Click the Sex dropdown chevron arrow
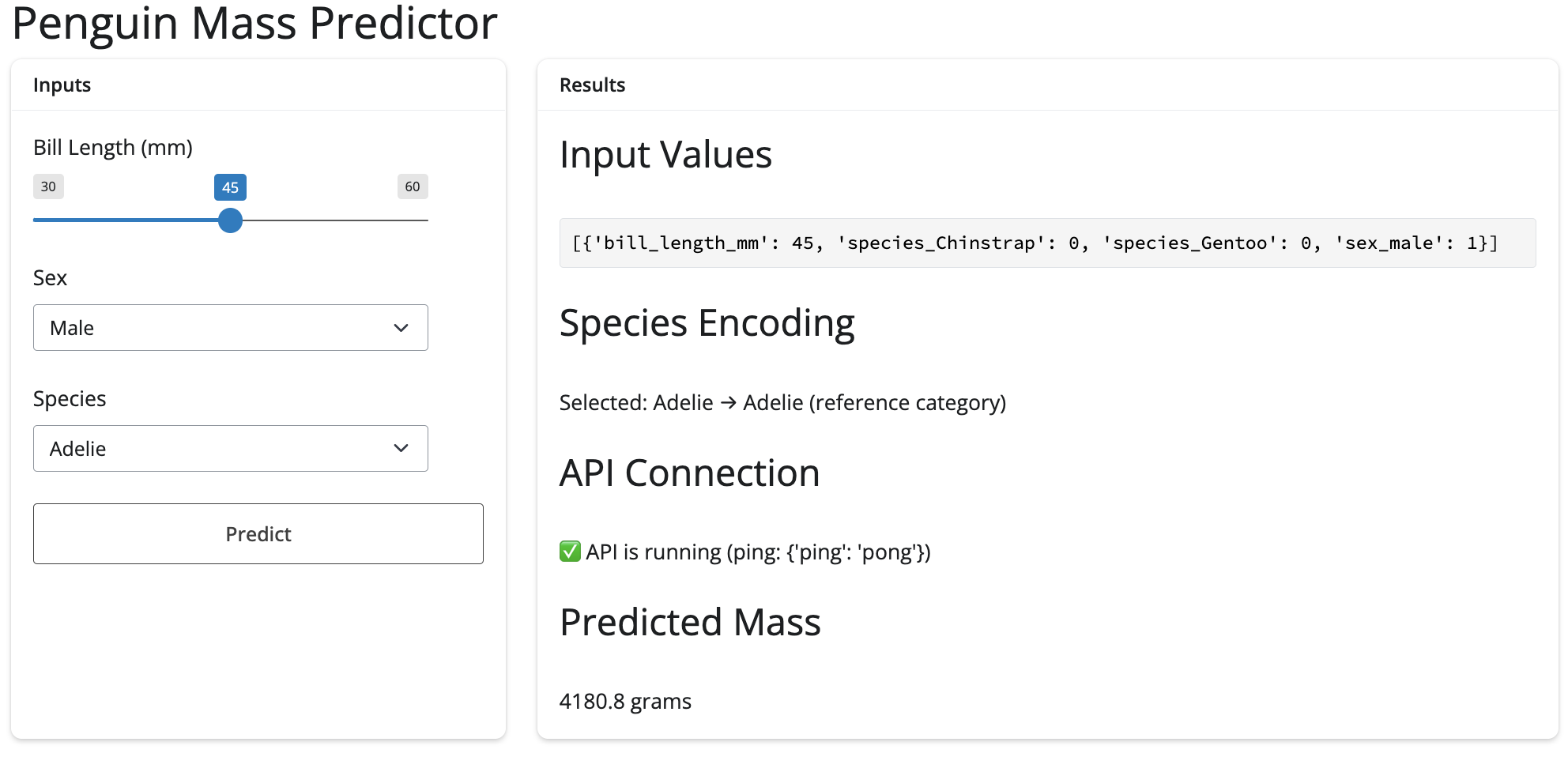 tap(401, 328)
